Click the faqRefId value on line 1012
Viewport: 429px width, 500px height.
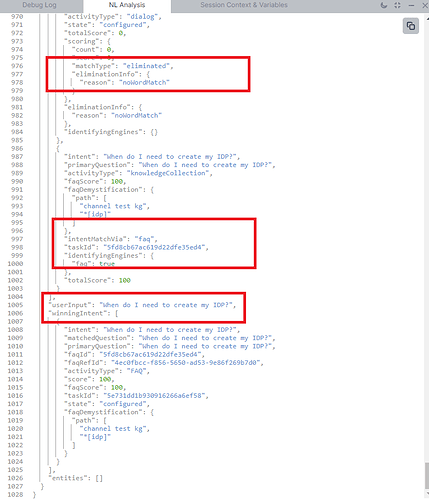tap(185, 363)
